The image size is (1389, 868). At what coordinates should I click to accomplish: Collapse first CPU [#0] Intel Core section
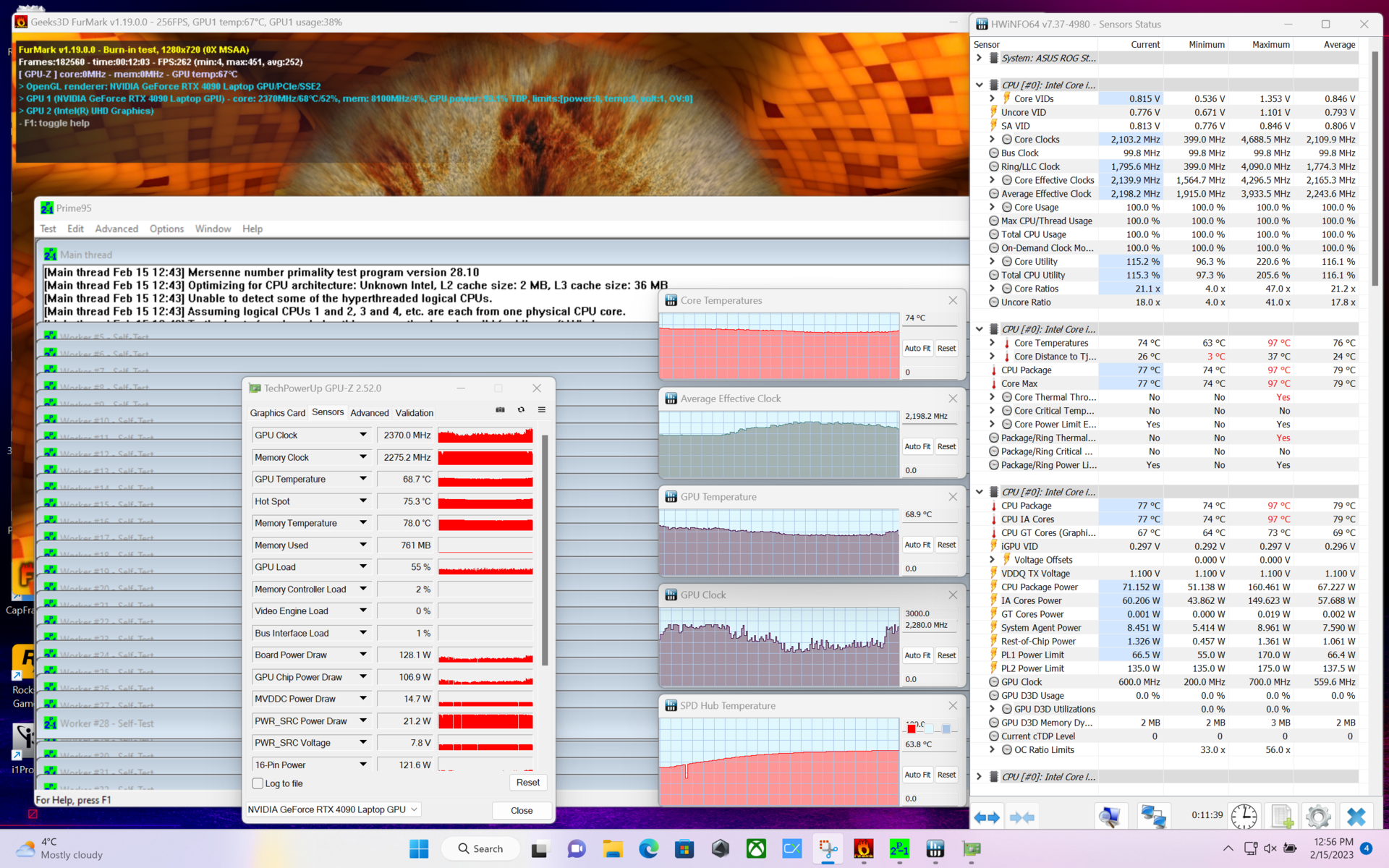[979, 85]
